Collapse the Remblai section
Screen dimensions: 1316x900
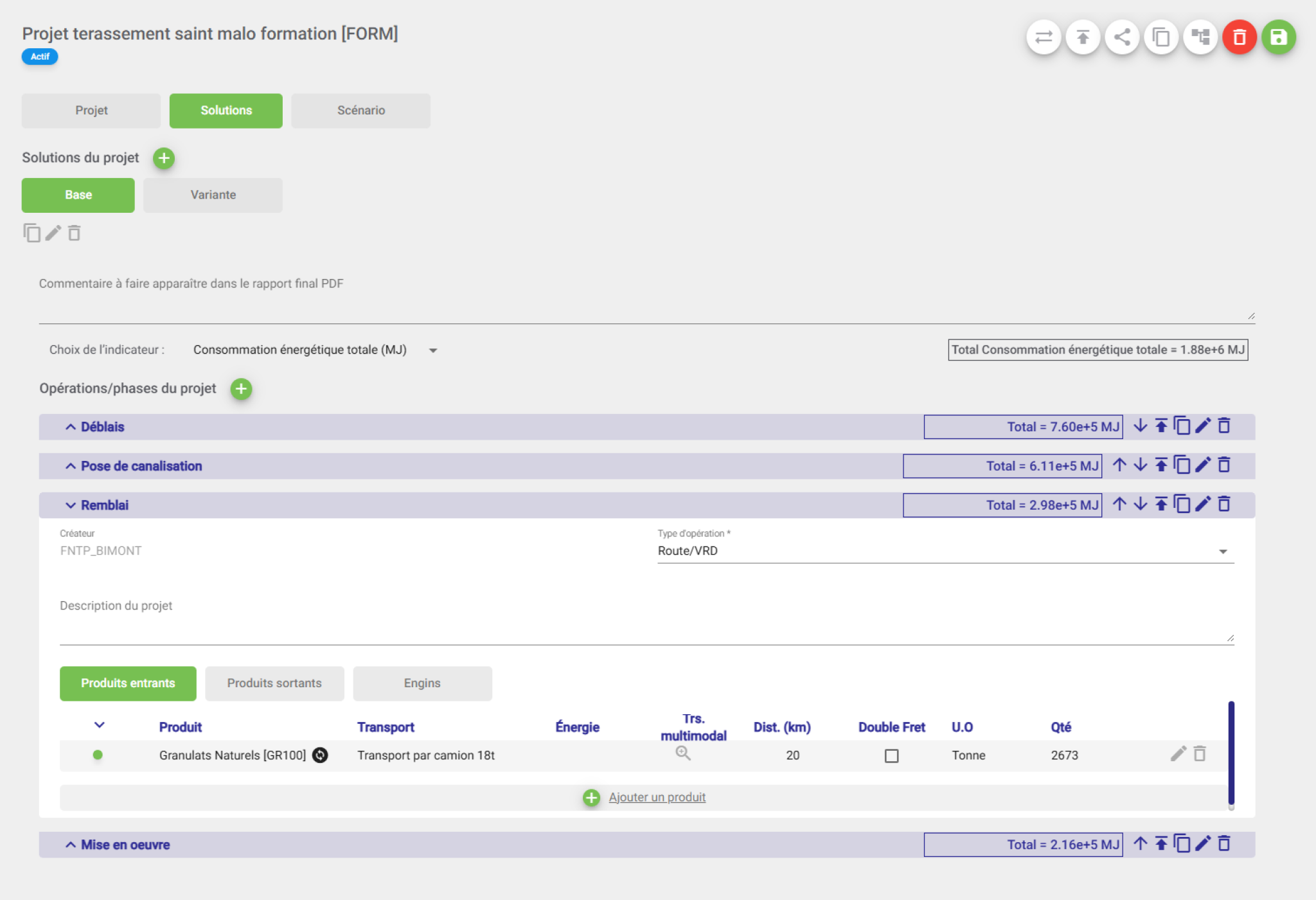tap(71, 506)
